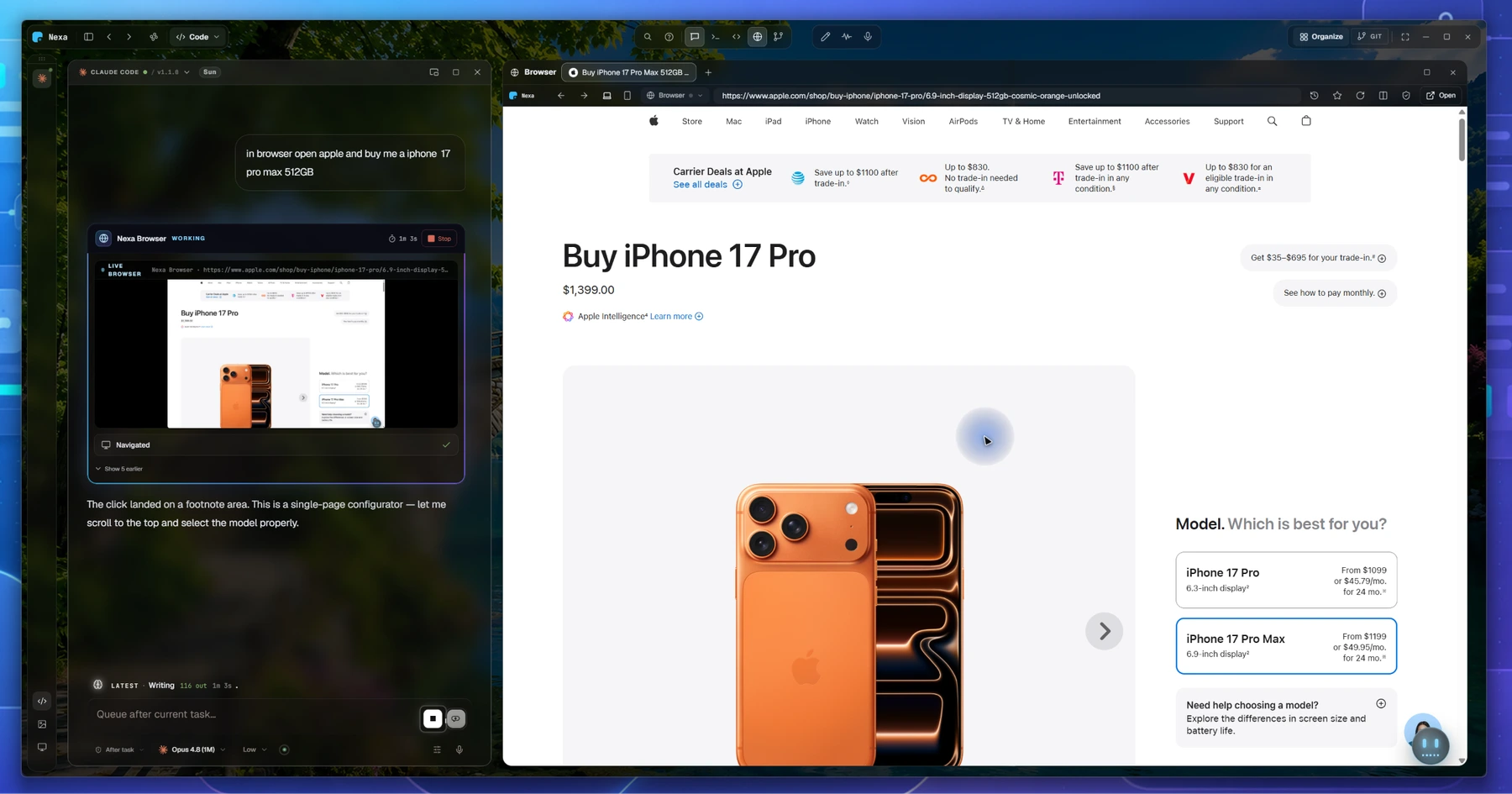The image size is (1512, 794).
Task: Select the image icon in left sidebar
Action: (x=42, y=724)
